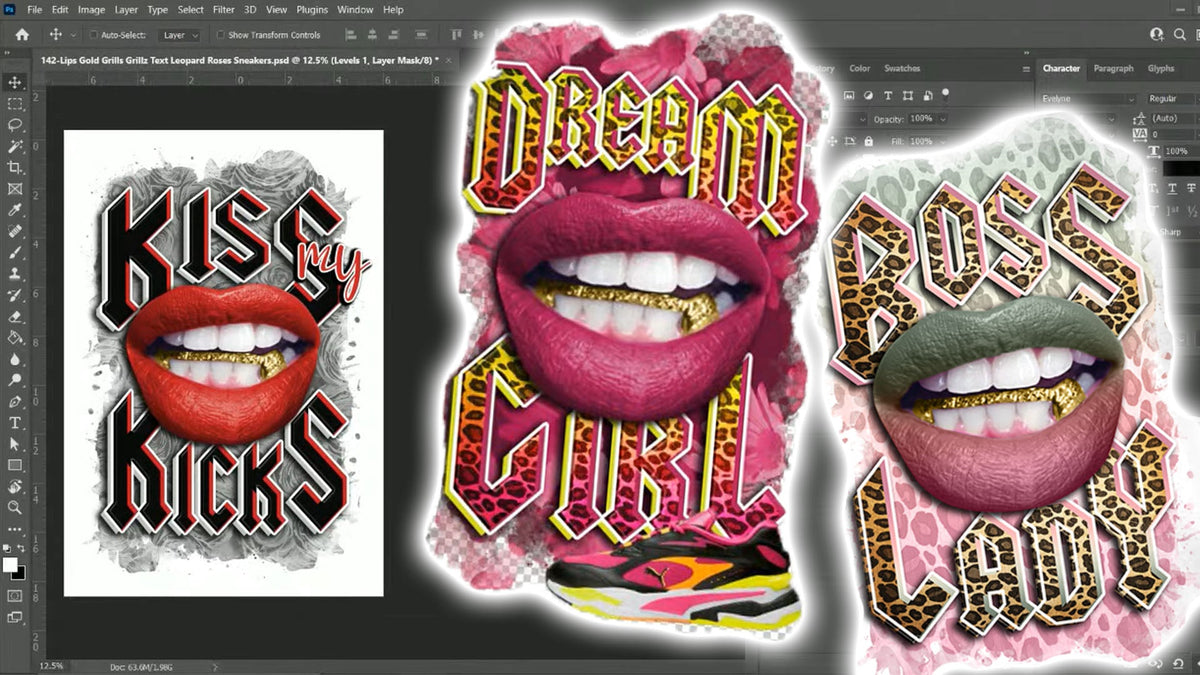Enable the Auto-Select checkbox

pos(92,35)
